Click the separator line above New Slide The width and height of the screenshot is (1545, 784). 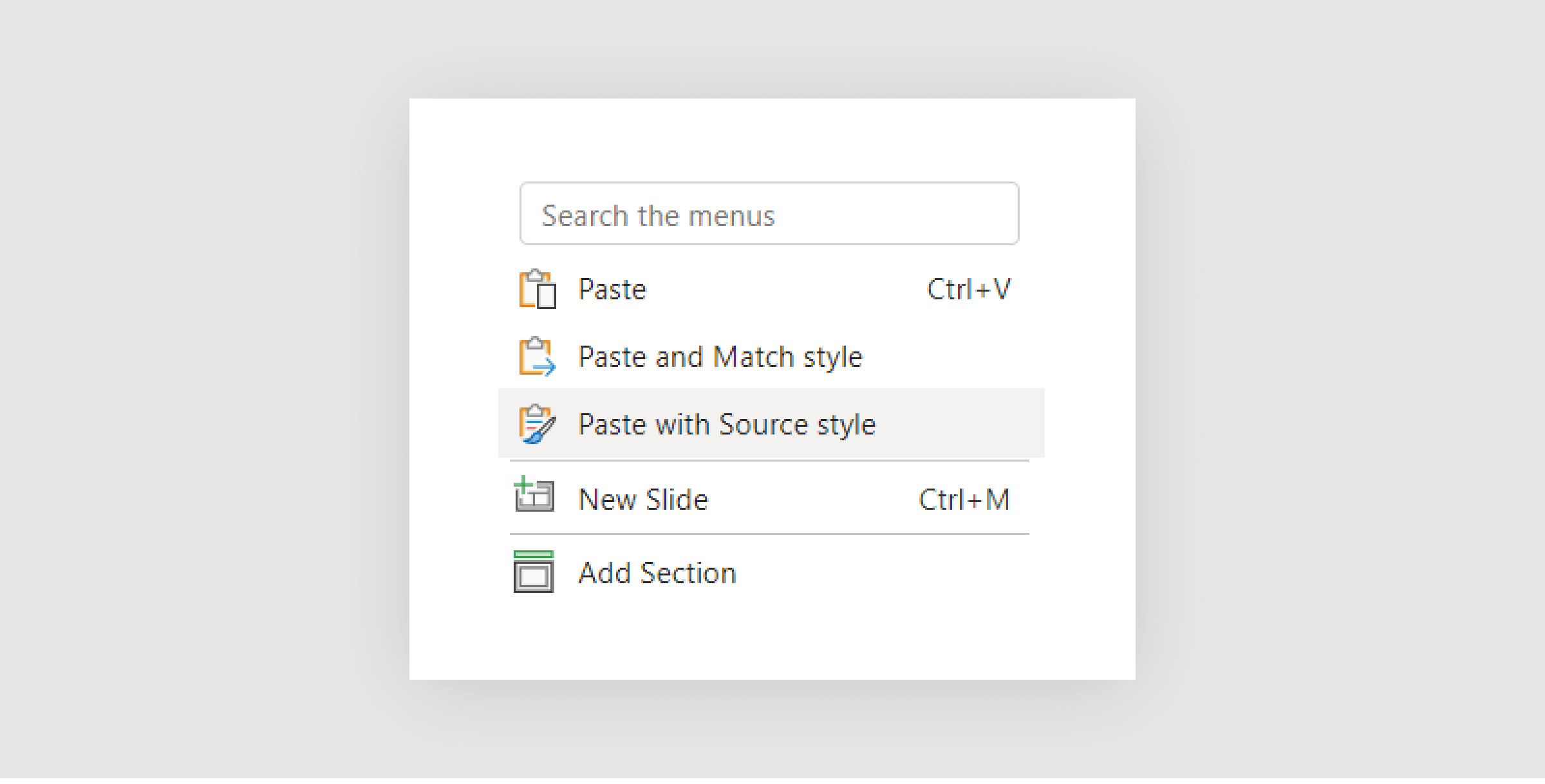click(x=769, y=462)
